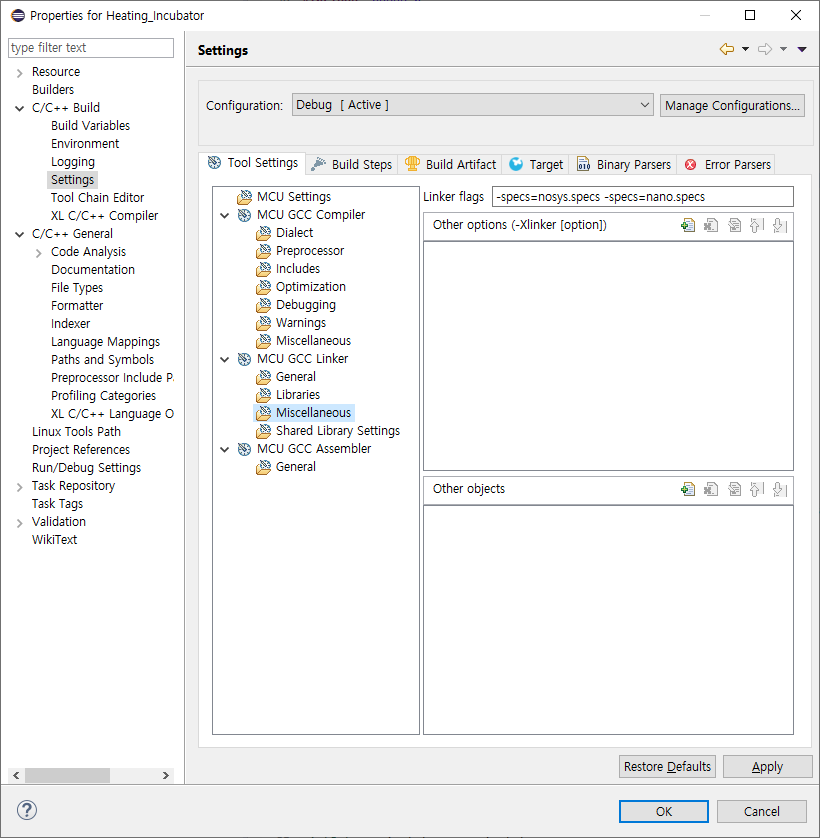Open Forward history dropdown arrow
Image resolution: width=820 pixels, height=838 pixels.
click(x=783, y=49)
